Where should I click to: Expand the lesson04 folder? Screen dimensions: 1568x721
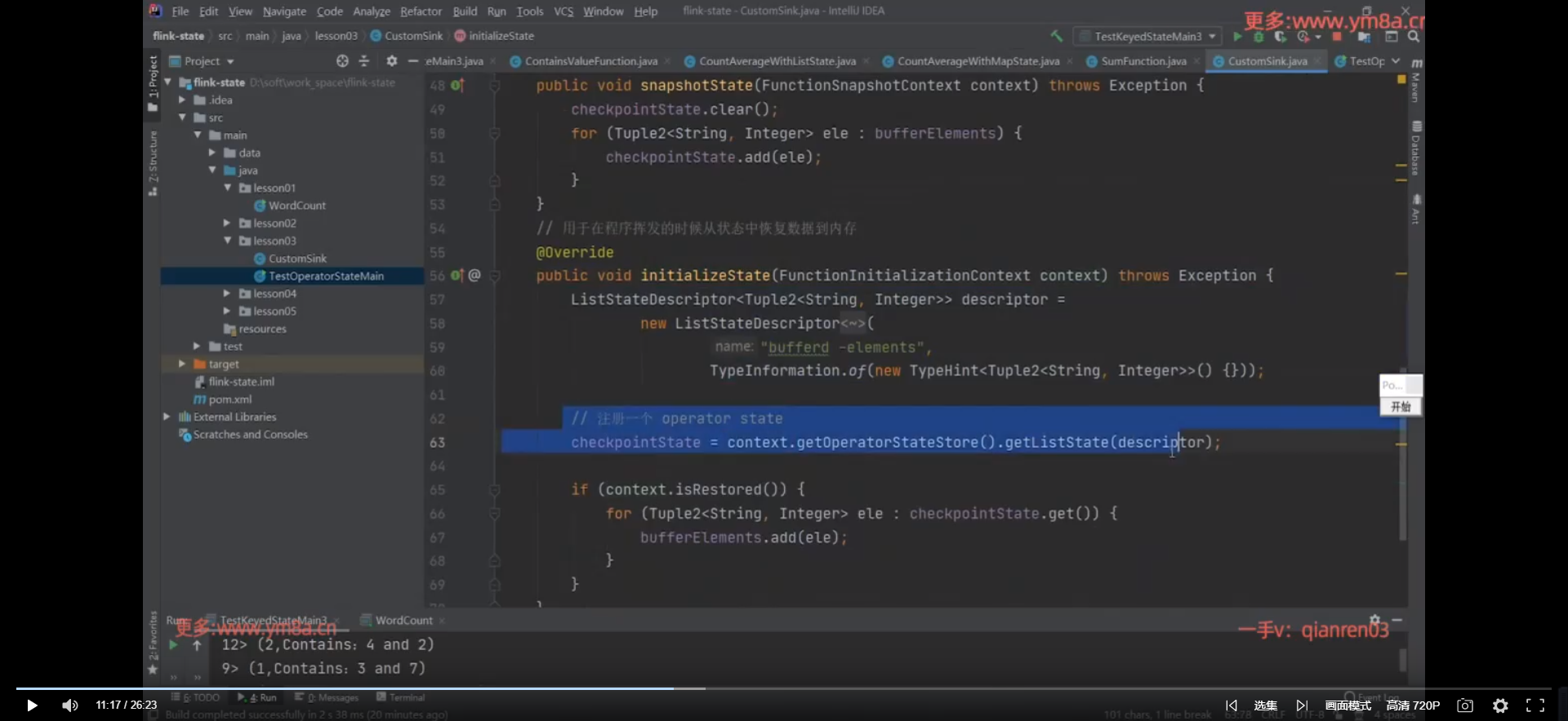click(228, 293)
